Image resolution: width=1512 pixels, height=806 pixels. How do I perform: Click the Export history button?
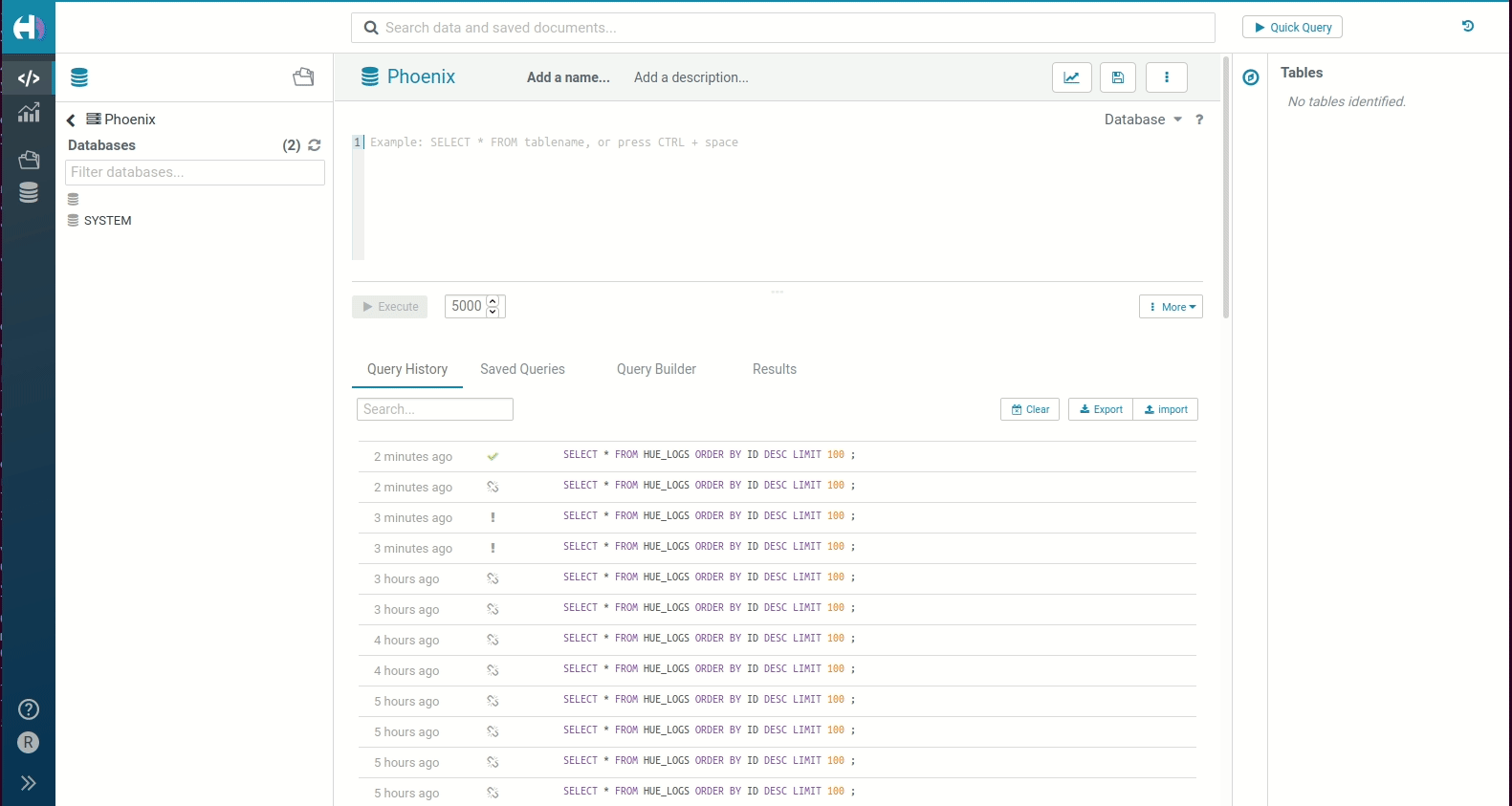point(1101,409)
